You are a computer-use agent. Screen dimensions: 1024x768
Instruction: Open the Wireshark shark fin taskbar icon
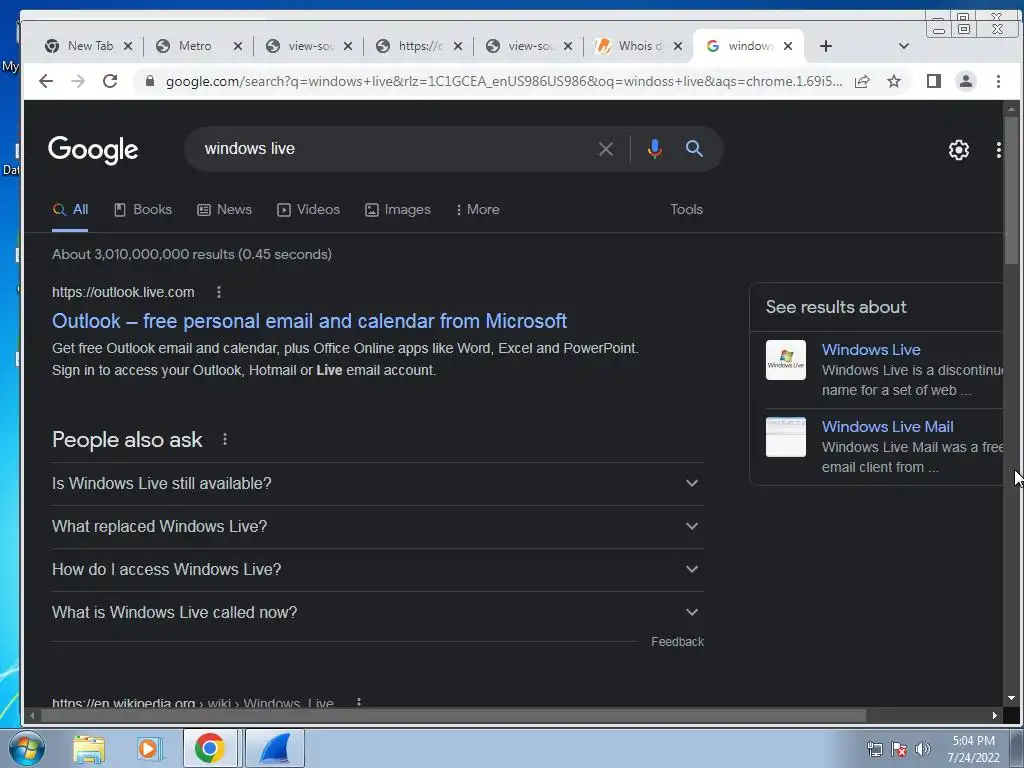274,748
